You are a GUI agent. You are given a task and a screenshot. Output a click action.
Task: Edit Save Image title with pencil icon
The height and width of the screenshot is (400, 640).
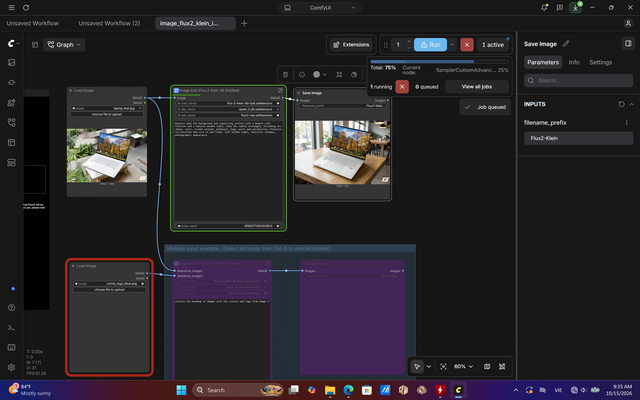click(x=566, y=44)
